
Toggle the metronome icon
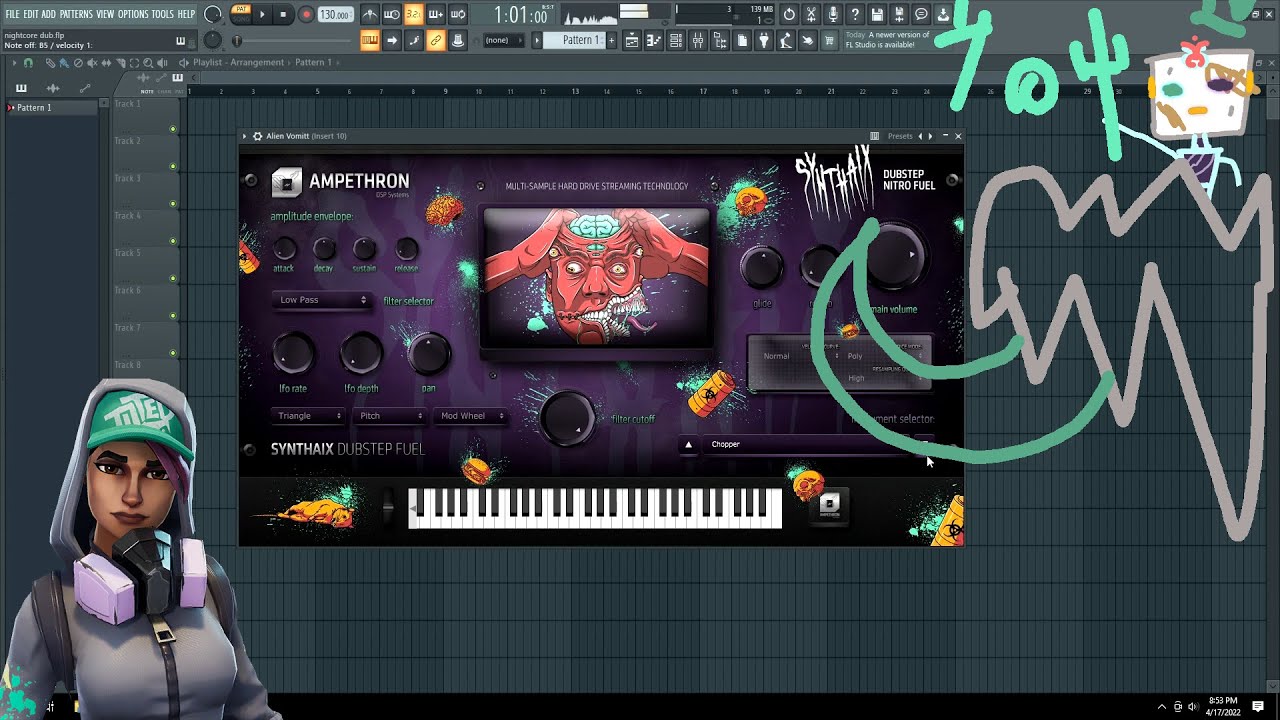point(370,15)
